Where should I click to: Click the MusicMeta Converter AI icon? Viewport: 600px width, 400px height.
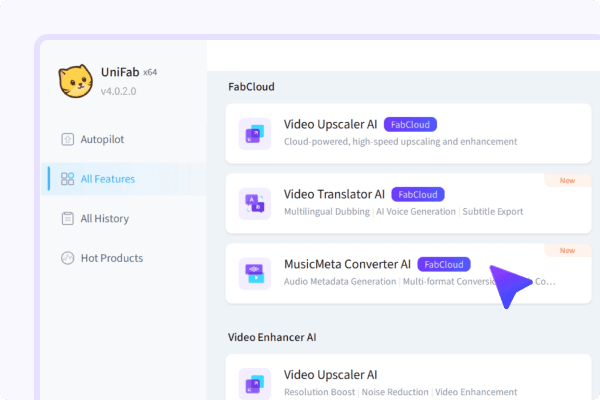(x=255, y=274)
